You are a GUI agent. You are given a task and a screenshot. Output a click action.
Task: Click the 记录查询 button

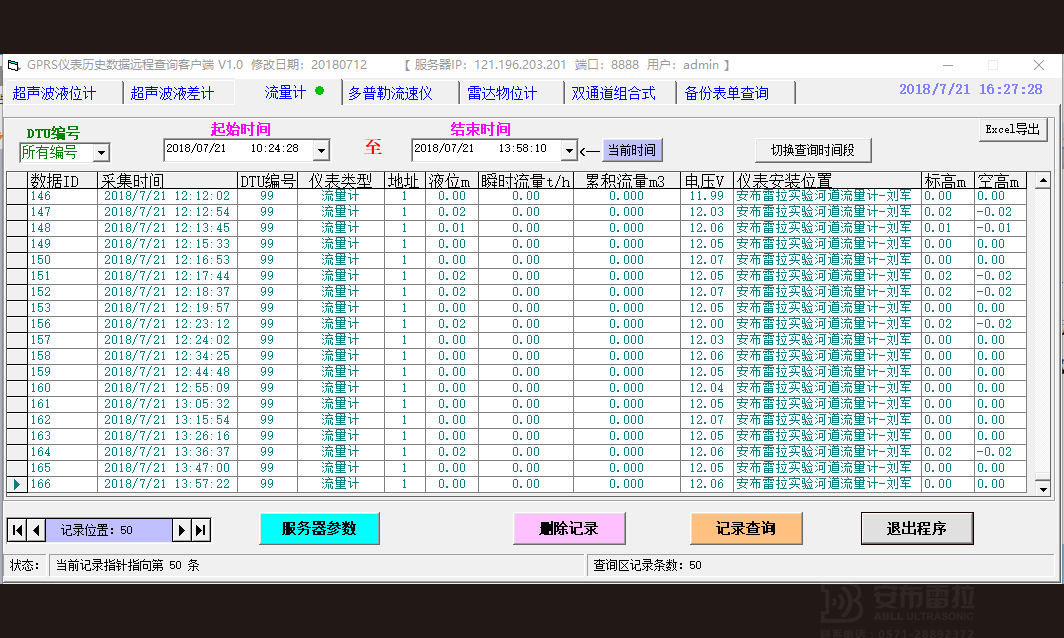(746, 528)
